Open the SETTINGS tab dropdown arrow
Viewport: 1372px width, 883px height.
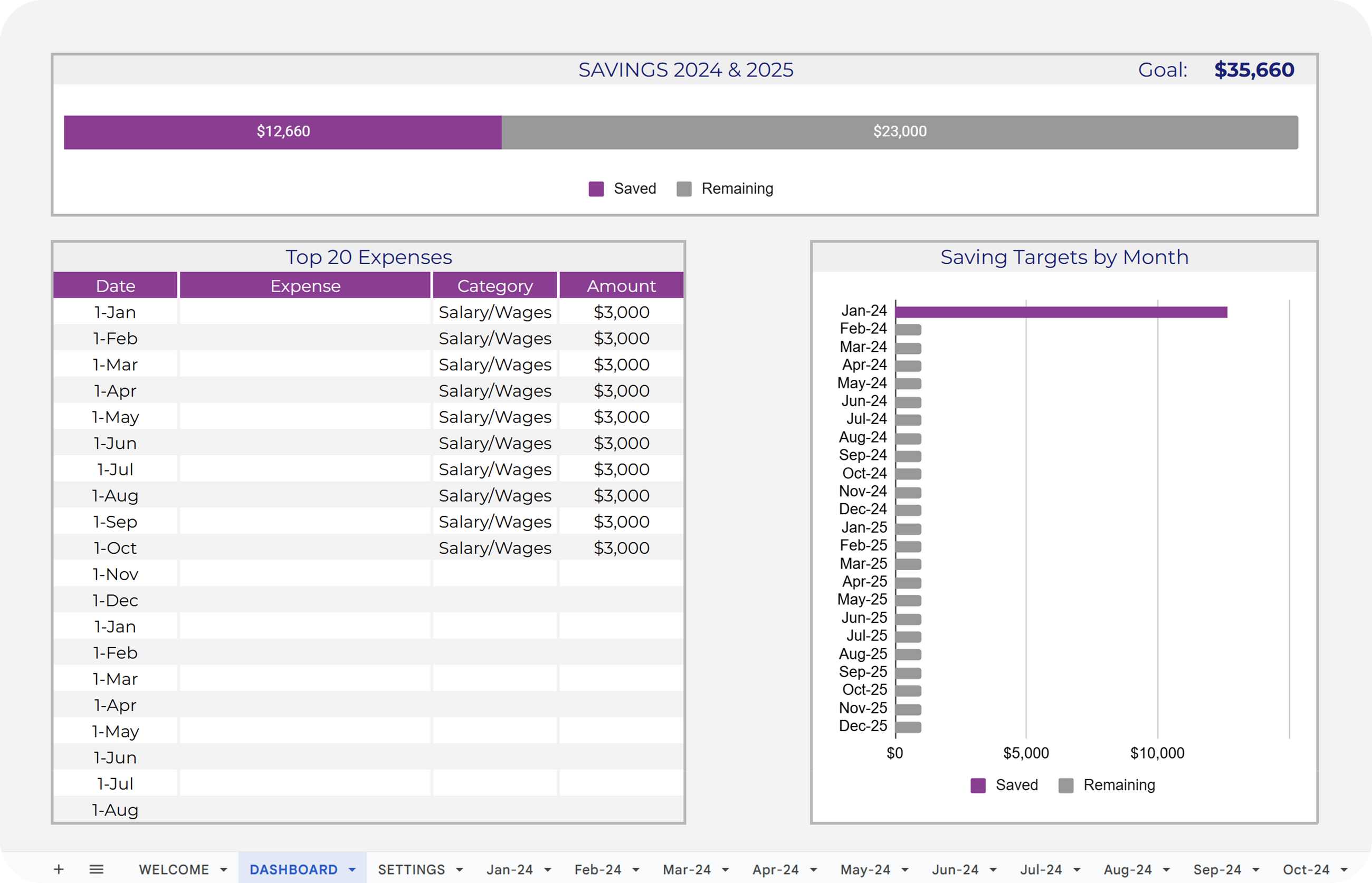click(x=460, y=870)
